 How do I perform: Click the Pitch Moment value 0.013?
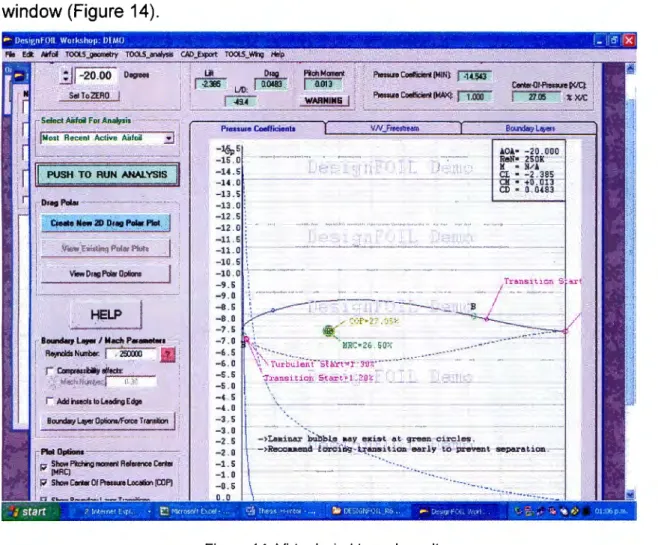pyautogui.click(x=323, y=84)
